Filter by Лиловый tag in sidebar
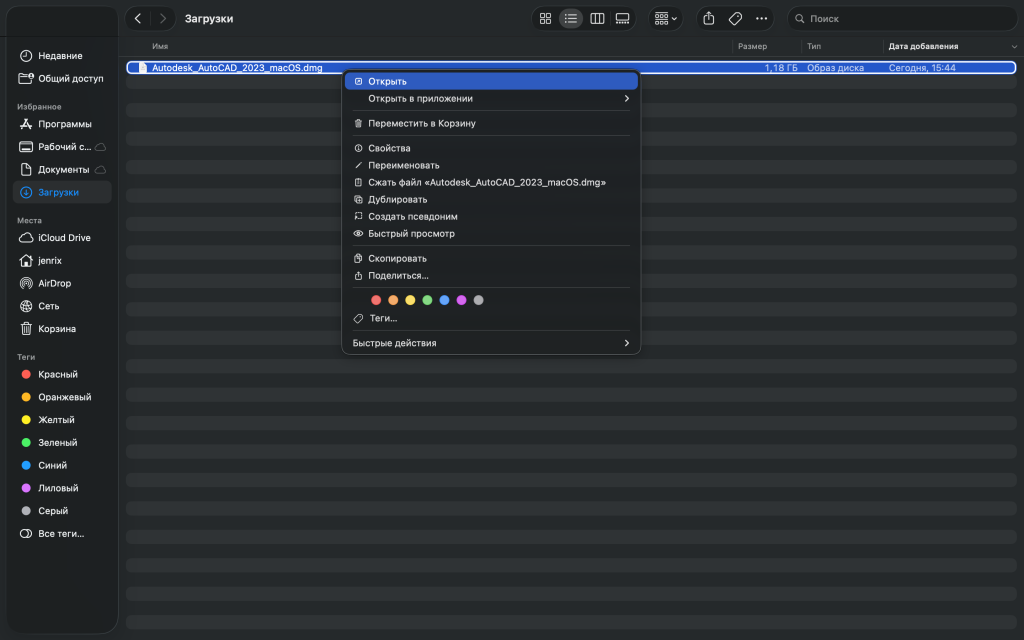 pyautogui.click(x=62, y=488)
